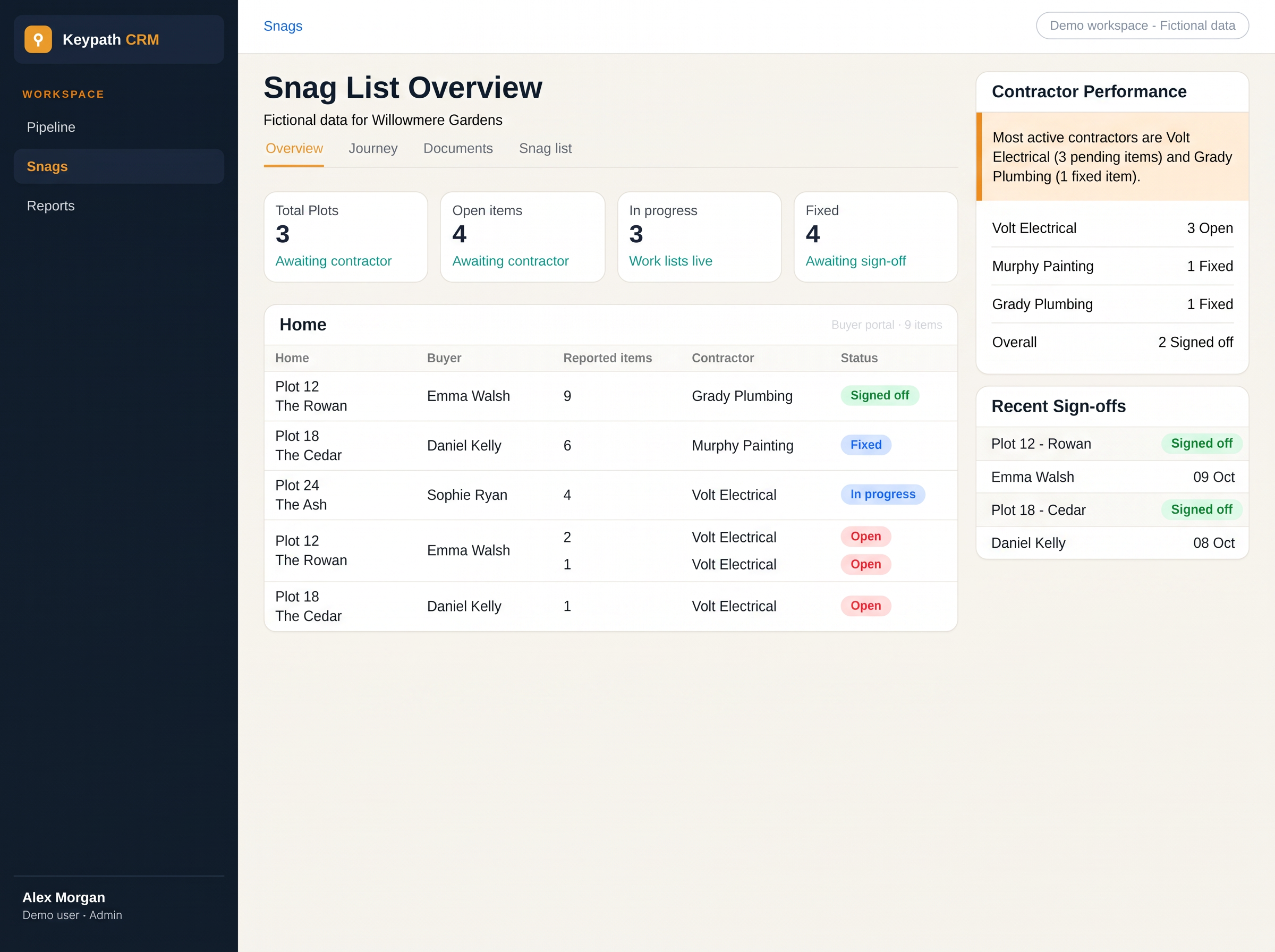Click the Buyer column header

point(444,358)
